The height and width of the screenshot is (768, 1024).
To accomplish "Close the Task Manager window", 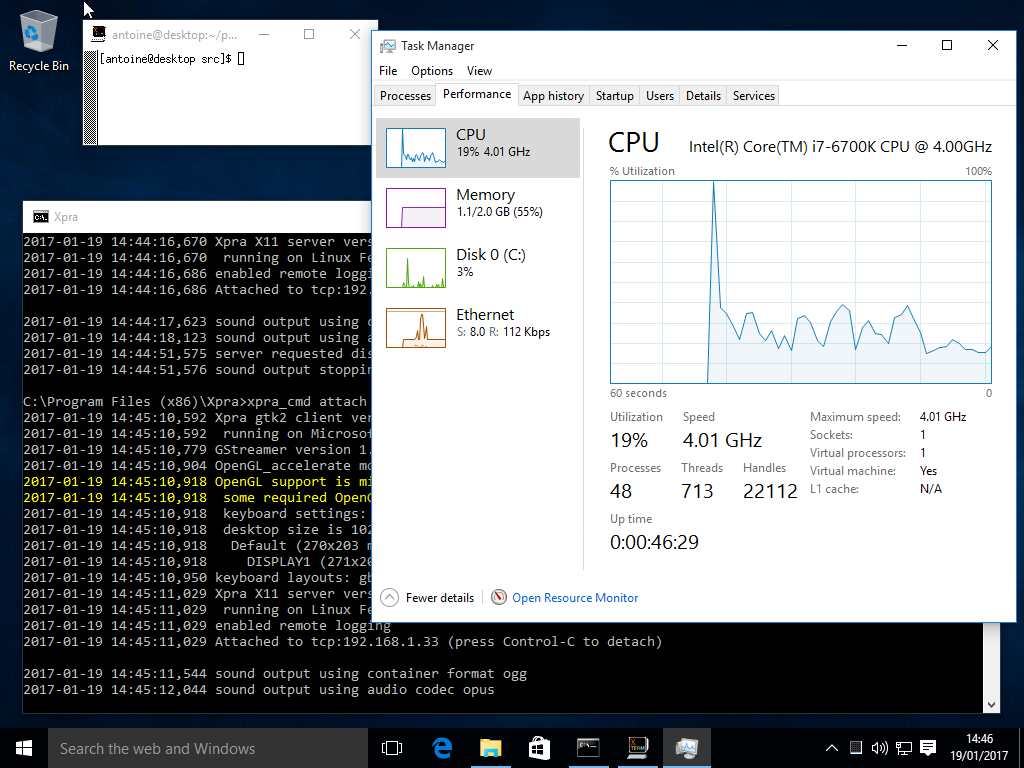I will pyautogui.click(x=993, y=46).
